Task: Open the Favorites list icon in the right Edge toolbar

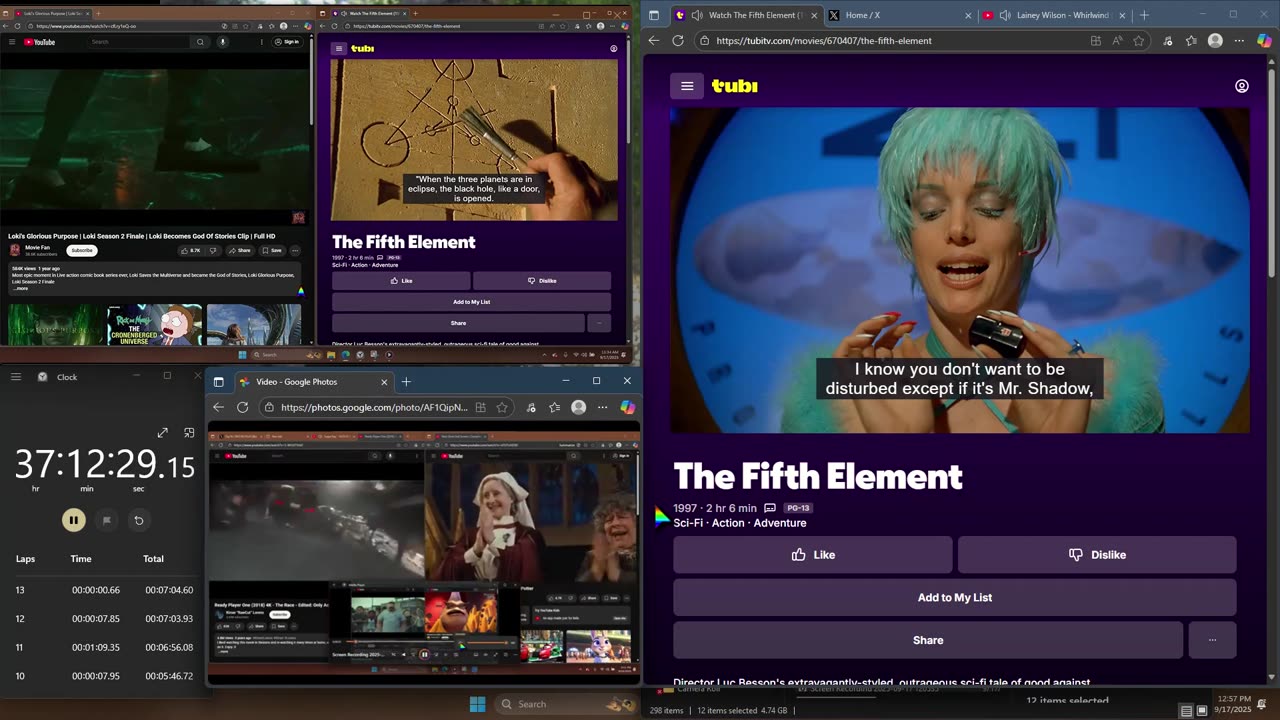Action: click(1191, 41)
